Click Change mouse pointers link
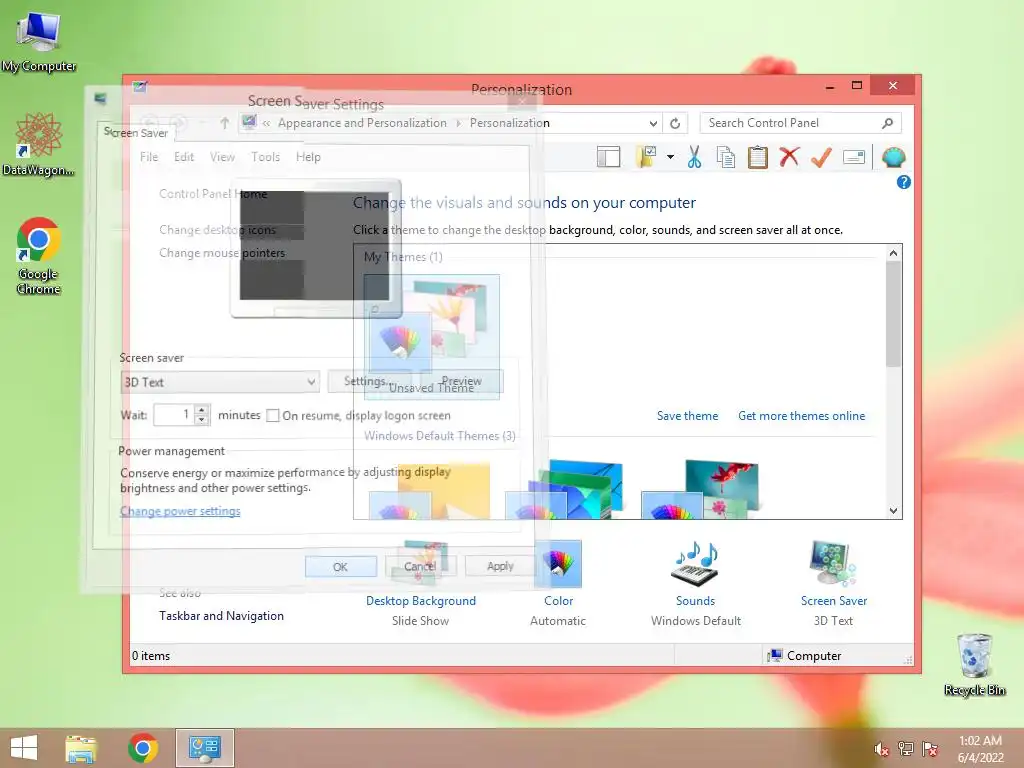Image resolution: width=1024 pixels, height=768 pixels. pos(222,253)
